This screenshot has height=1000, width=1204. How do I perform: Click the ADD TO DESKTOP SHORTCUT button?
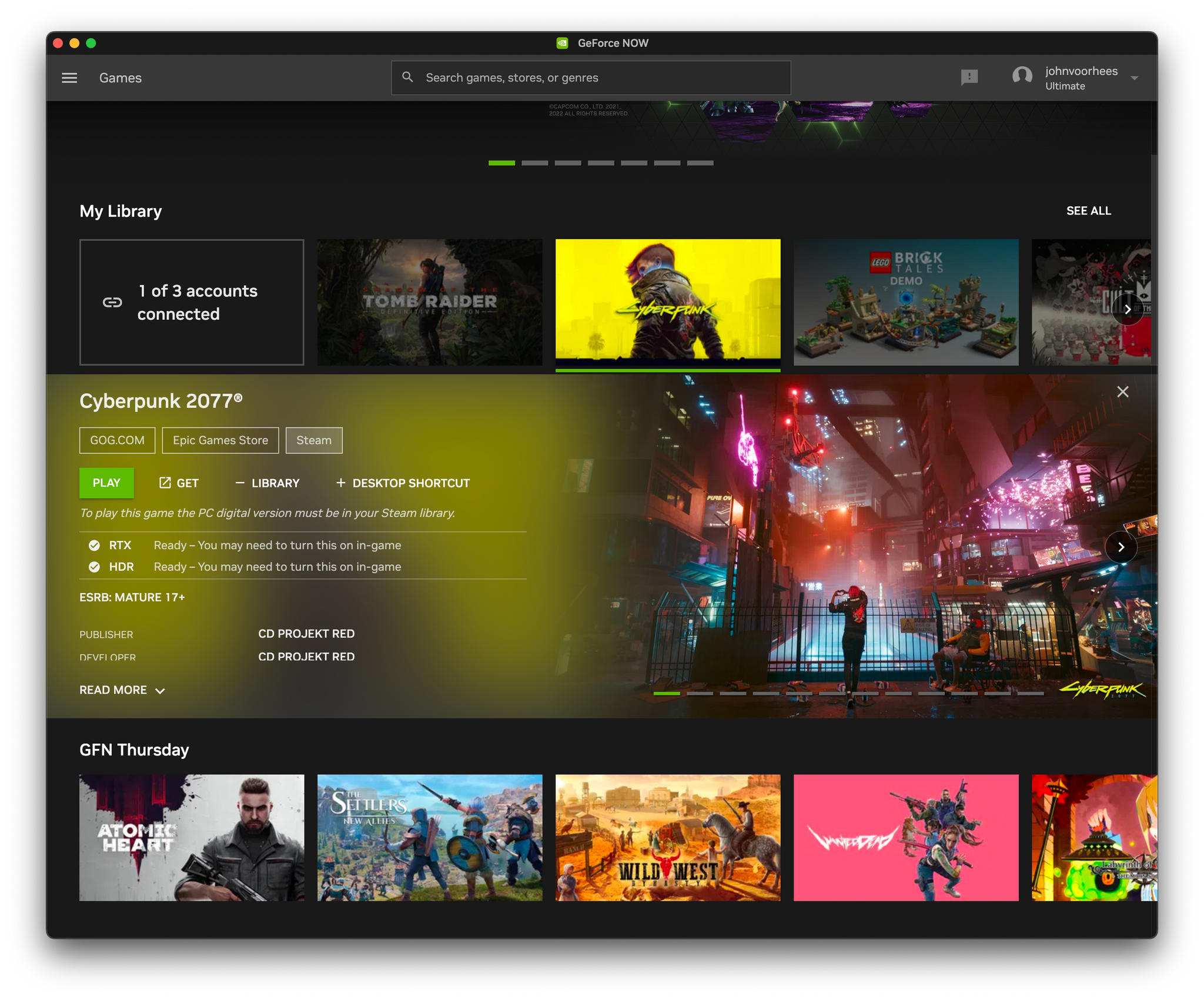point(403,483)
